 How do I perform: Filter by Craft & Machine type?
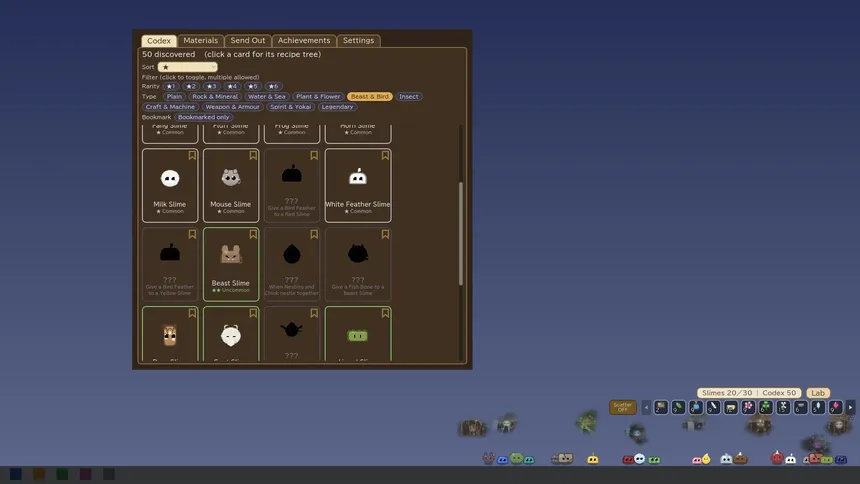coord(170,107)
